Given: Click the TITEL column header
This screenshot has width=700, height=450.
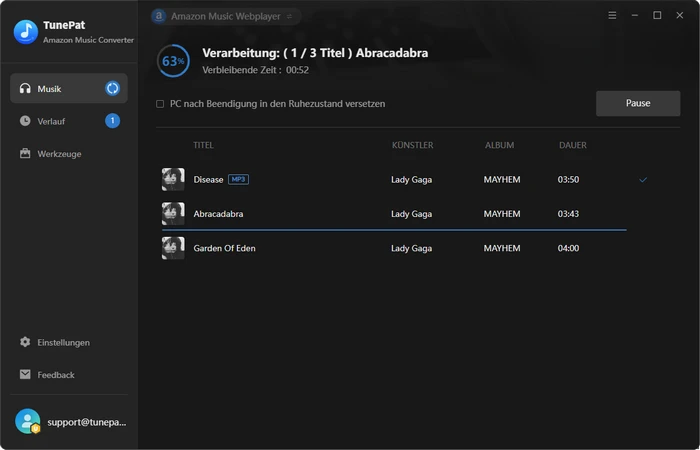Looking at the screenshot, I should tap(204, 145).
